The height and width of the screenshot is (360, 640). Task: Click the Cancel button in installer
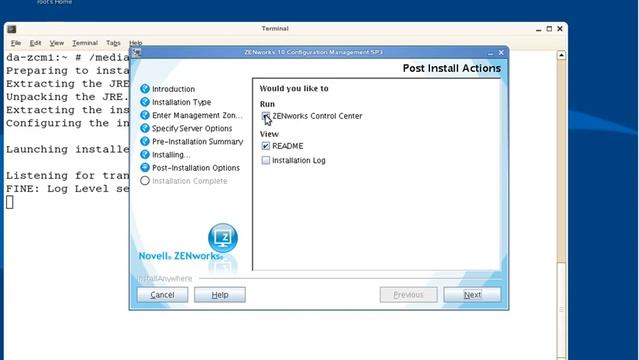[x=162, y=295]
